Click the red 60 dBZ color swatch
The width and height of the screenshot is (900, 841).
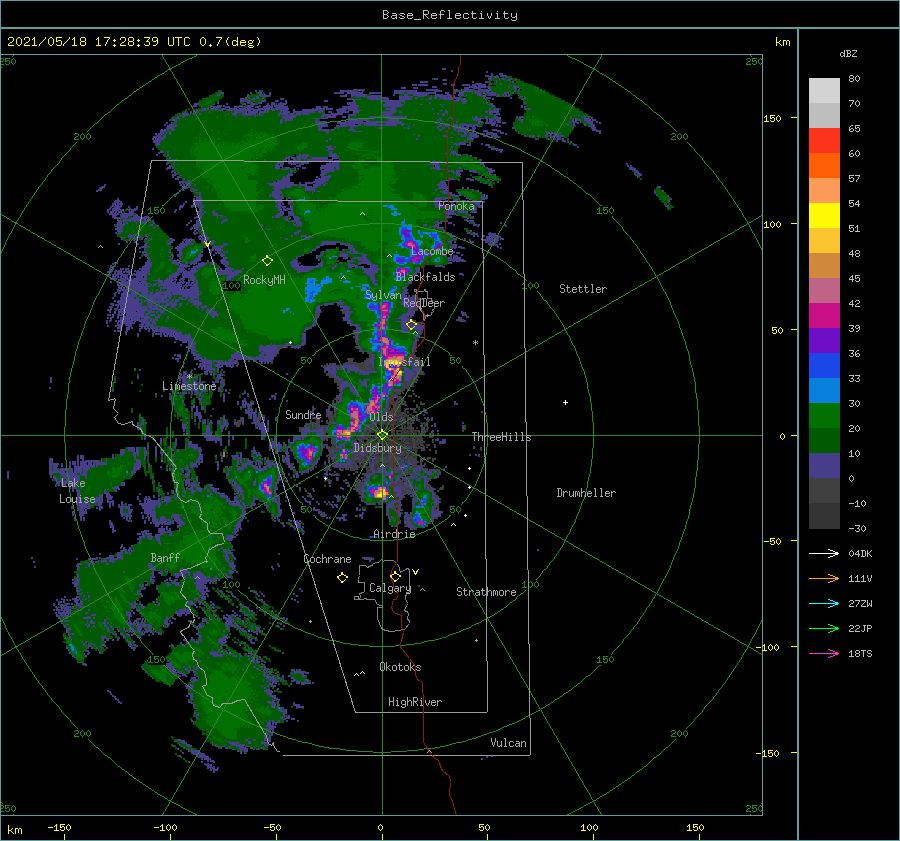pos(824,141)
